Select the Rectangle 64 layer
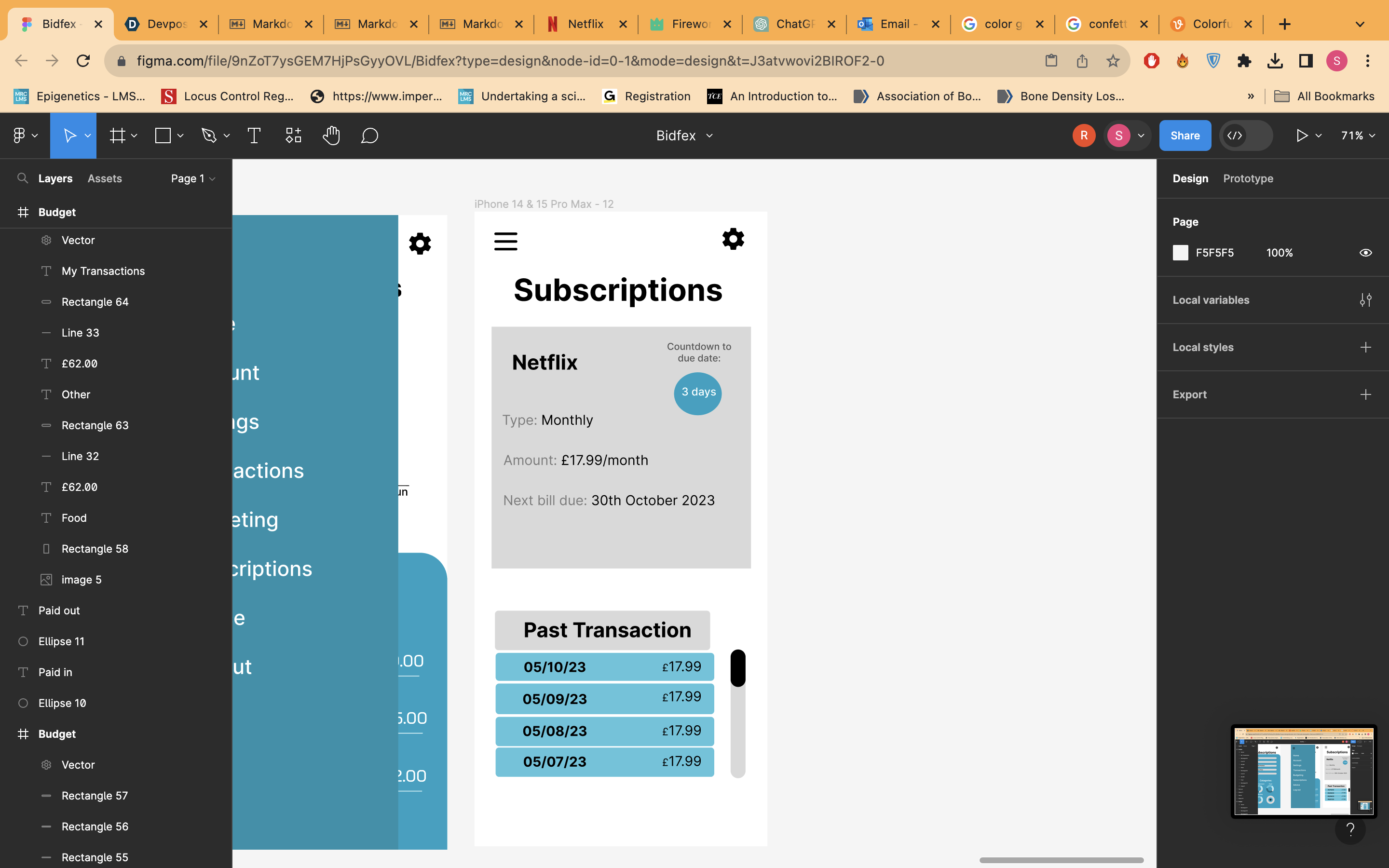Screen dimensions: 1389x868 [95, 302]
